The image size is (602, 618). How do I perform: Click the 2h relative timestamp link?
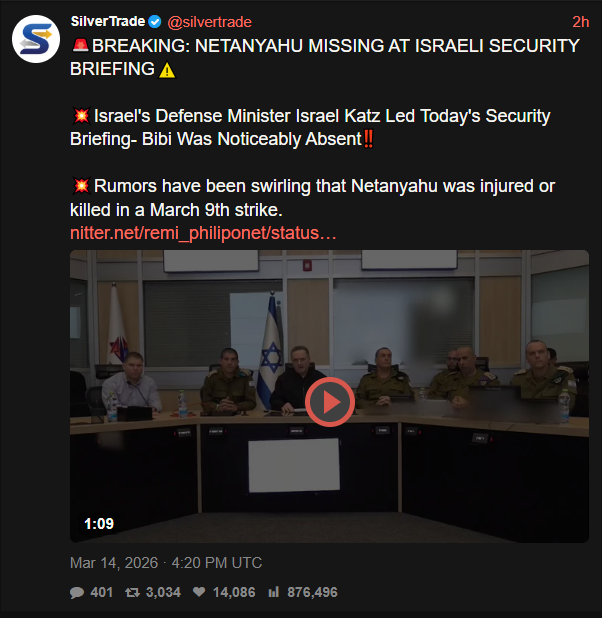[581, 22]
